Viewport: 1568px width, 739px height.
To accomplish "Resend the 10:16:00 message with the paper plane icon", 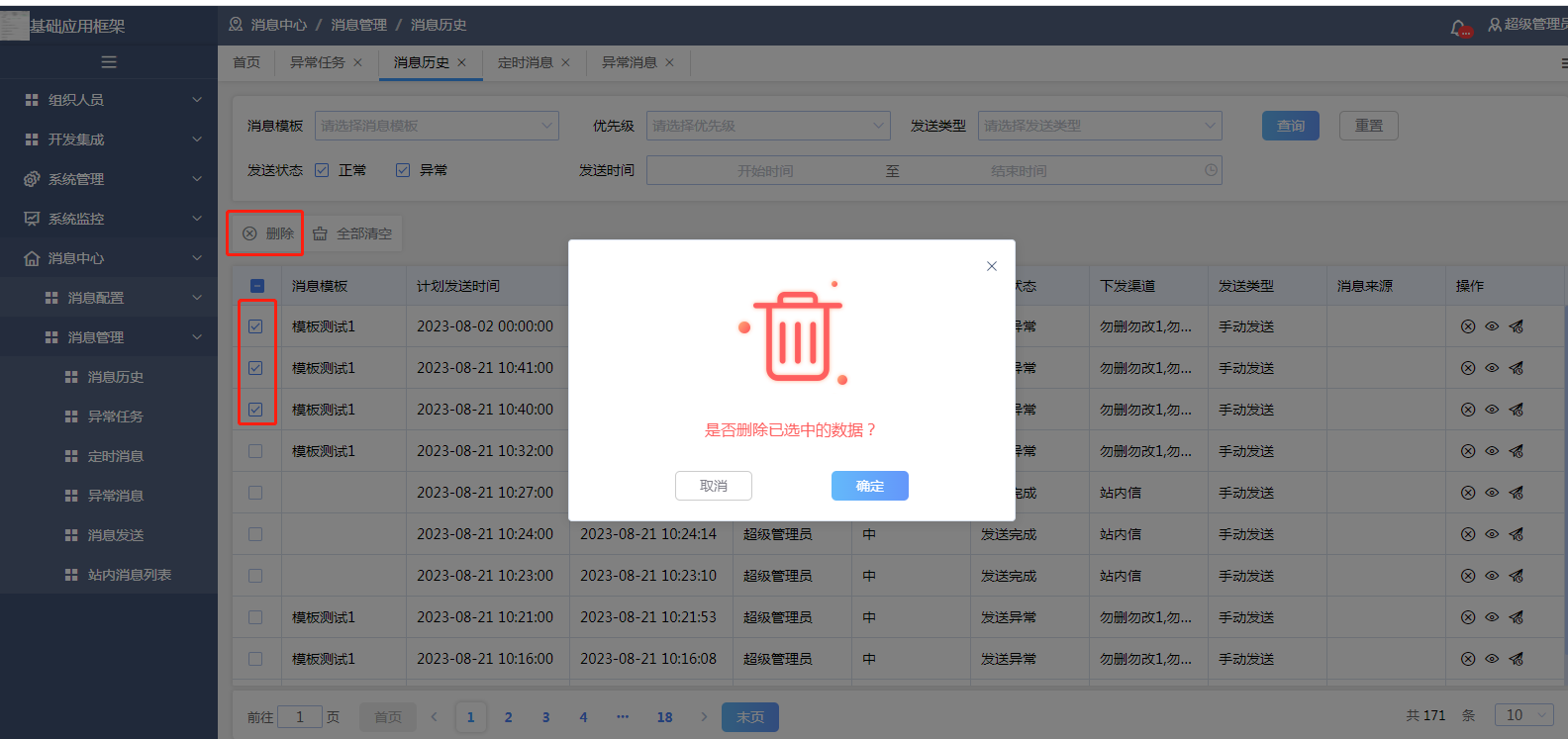I will (1516, 659).
